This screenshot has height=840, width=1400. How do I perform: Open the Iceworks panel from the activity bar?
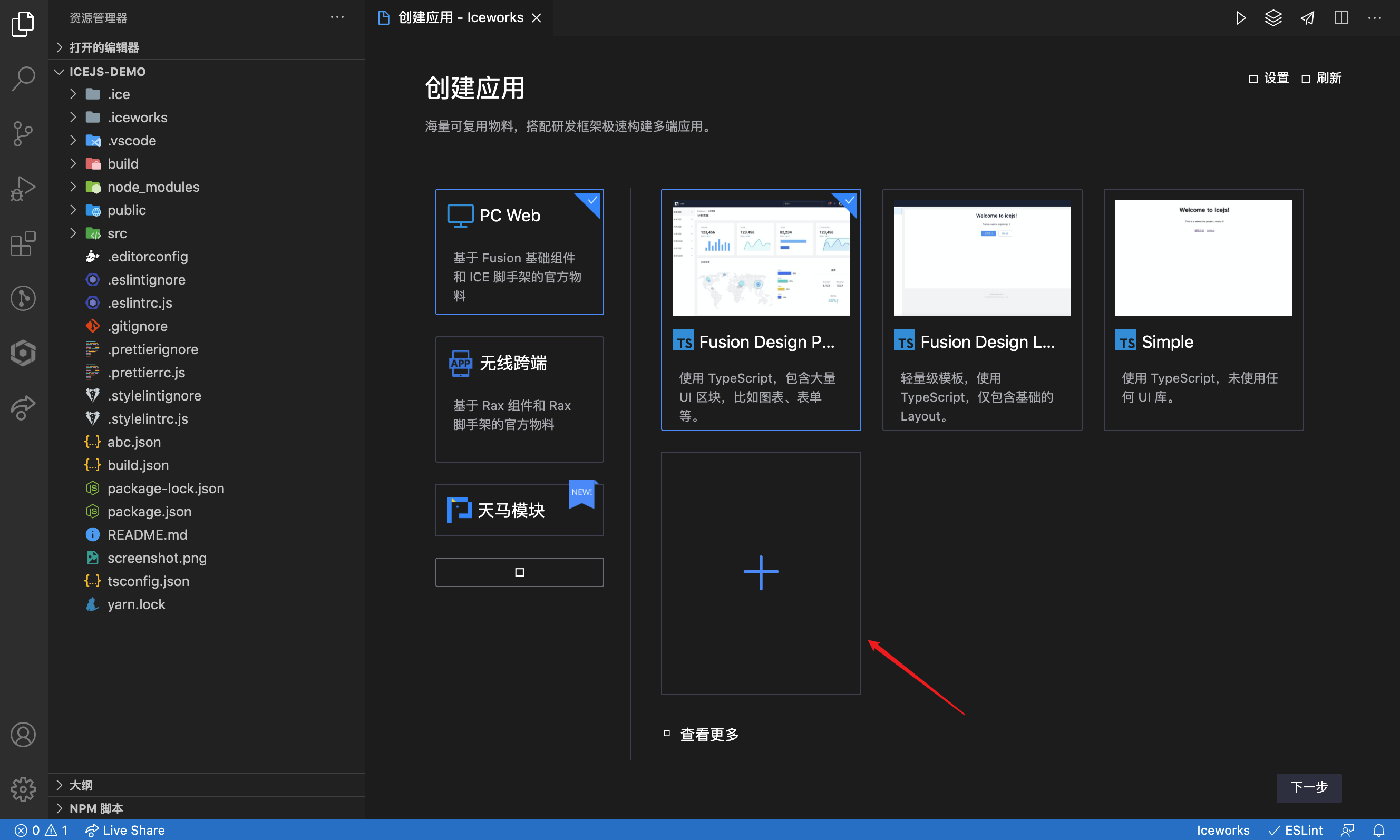[23, 353]
